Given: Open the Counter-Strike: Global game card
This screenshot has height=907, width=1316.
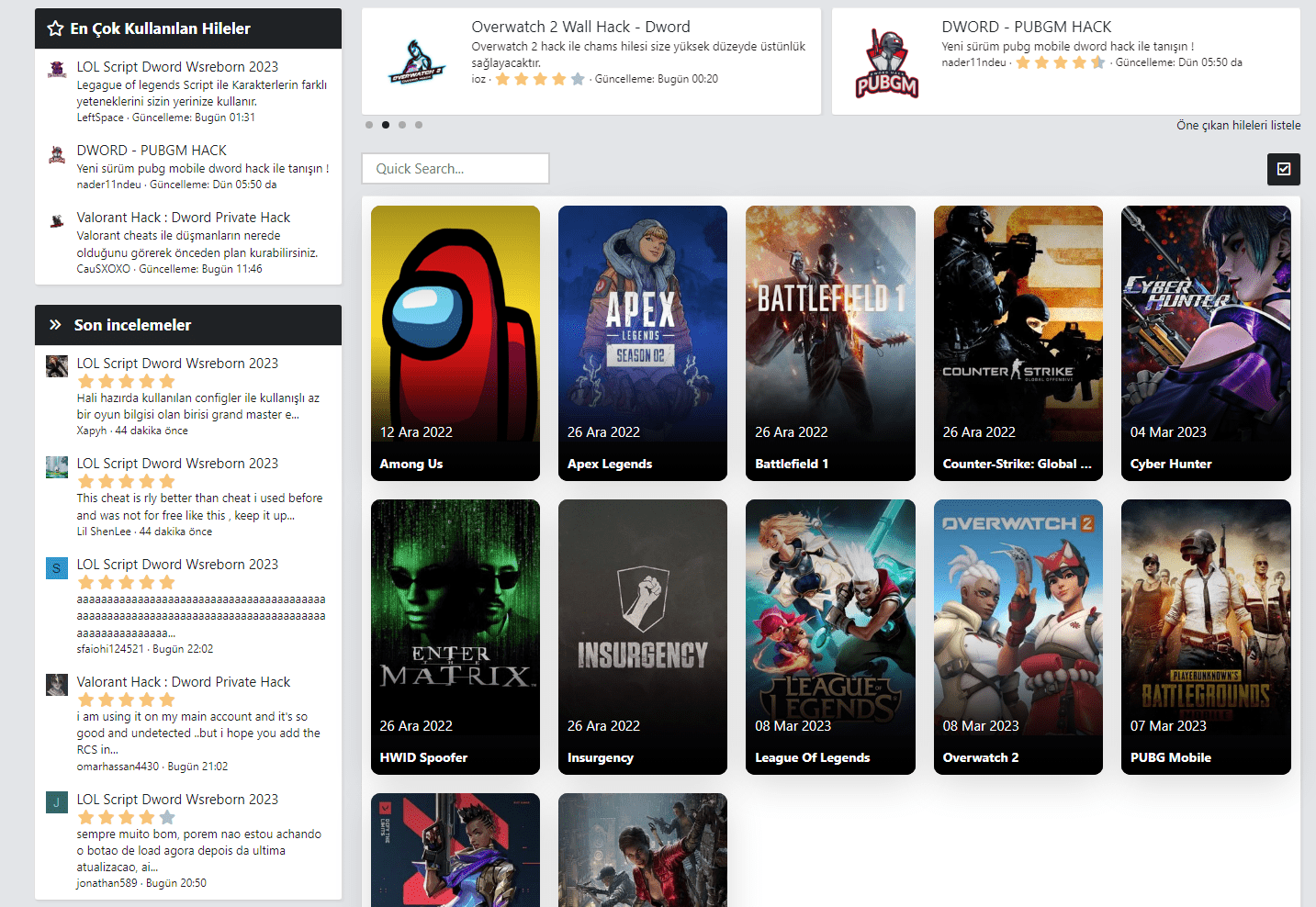Looking at the screenshot, I should (x=1018, y=343).
